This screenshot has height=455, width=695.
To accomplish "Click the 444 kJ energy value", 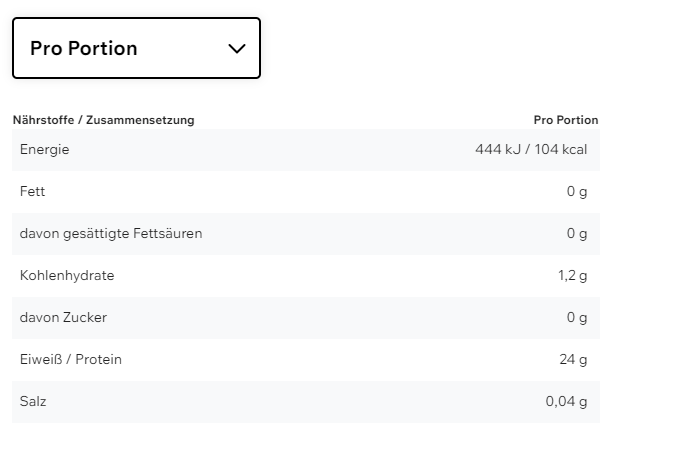I will pos(500,150).
